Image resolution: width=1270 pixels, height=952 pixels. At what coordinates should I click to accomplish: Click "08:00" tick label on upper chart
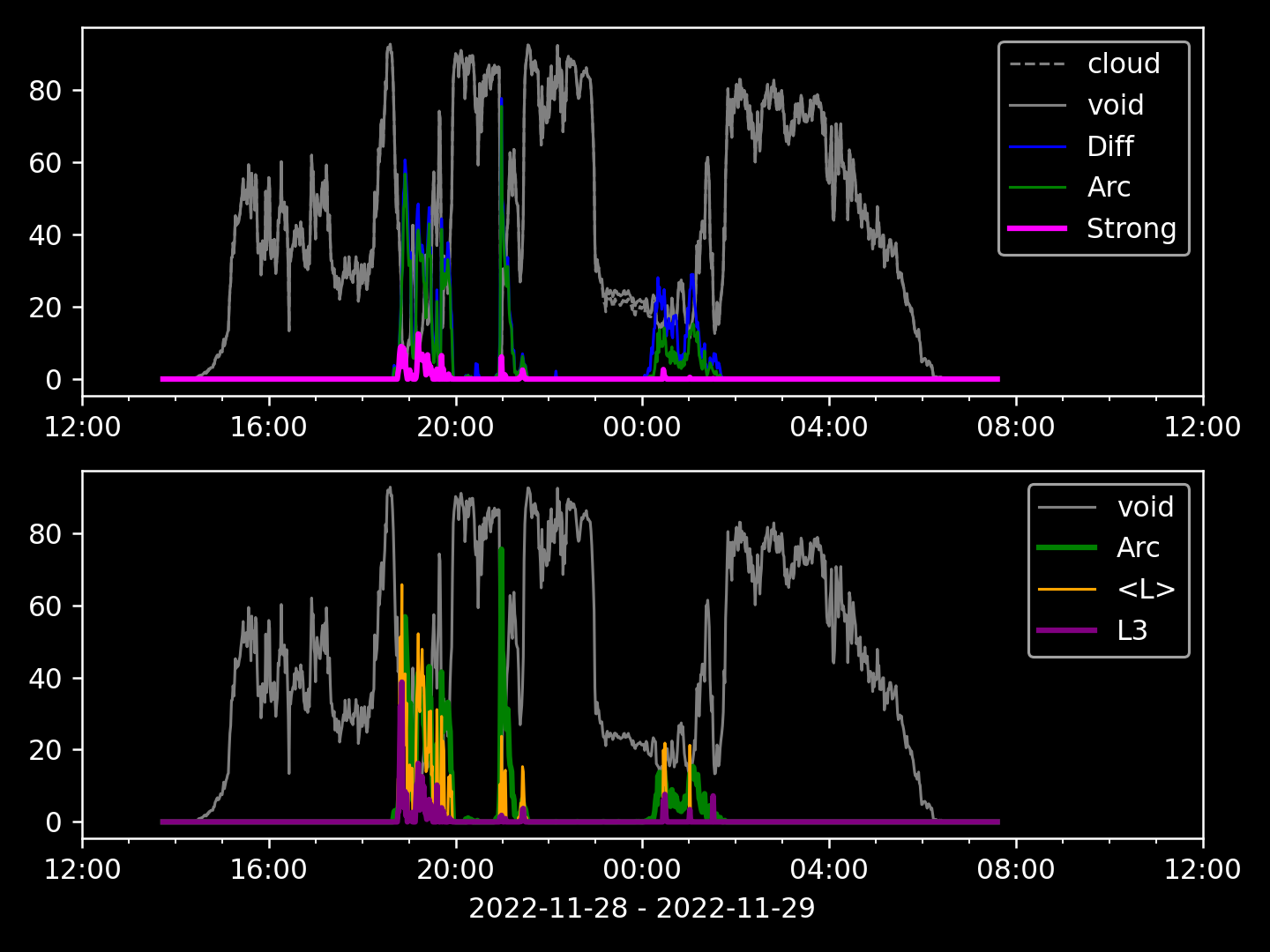tap(1016, 428)
